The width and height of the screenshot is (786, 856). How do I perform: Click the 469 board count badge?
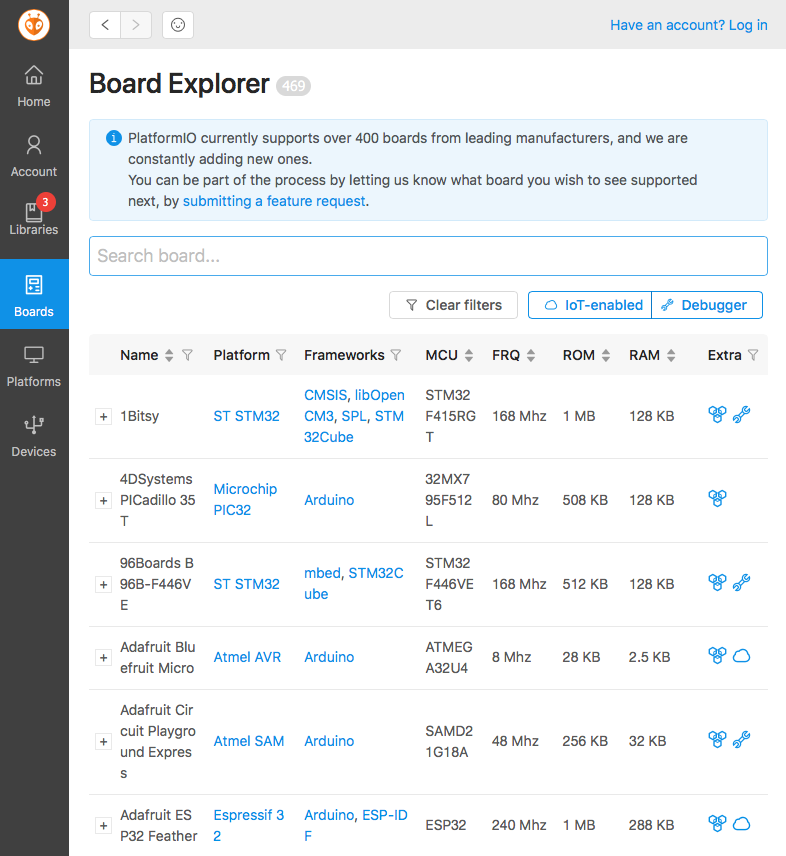294,86
